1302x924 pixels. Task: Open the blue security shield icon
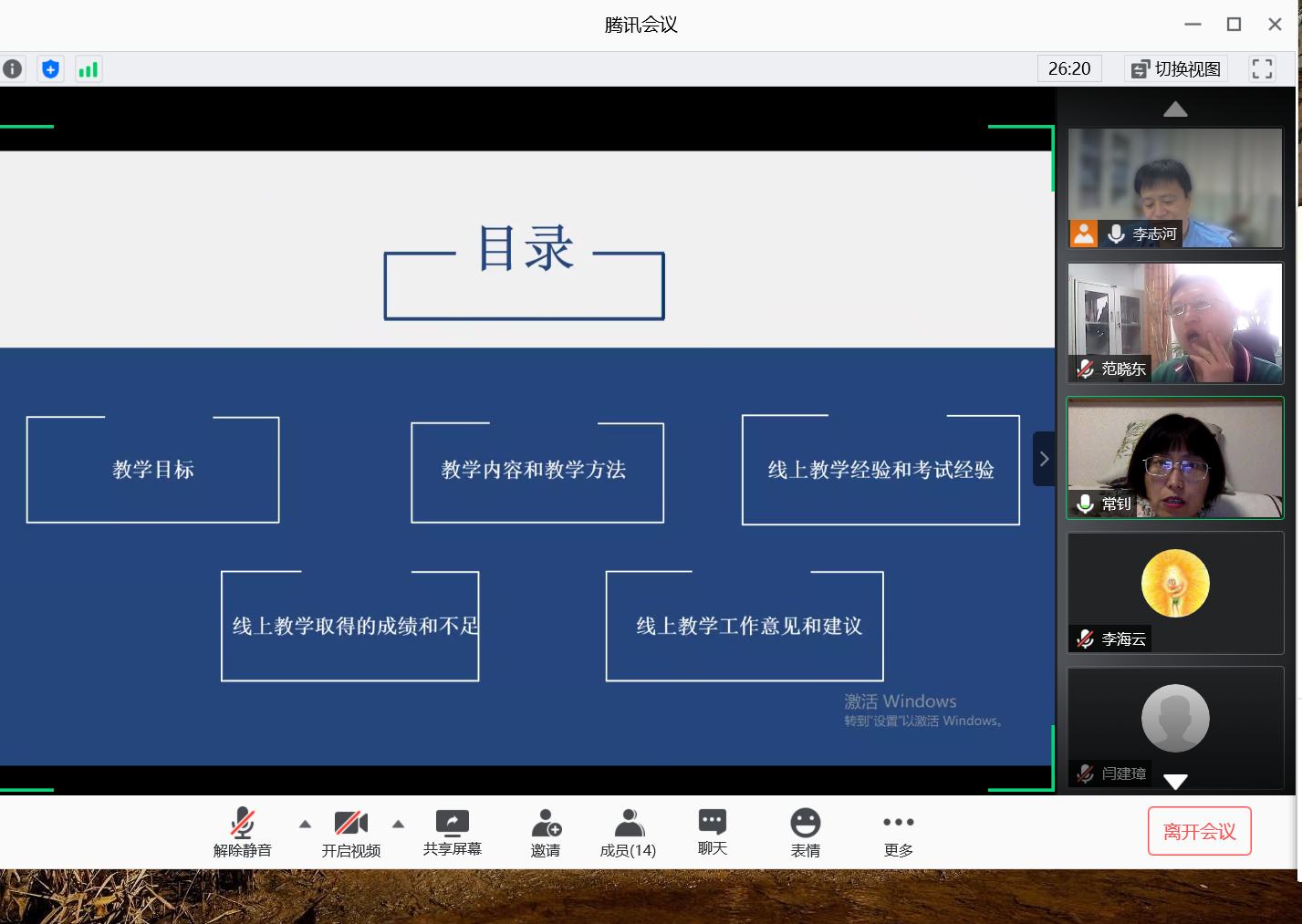51,68
